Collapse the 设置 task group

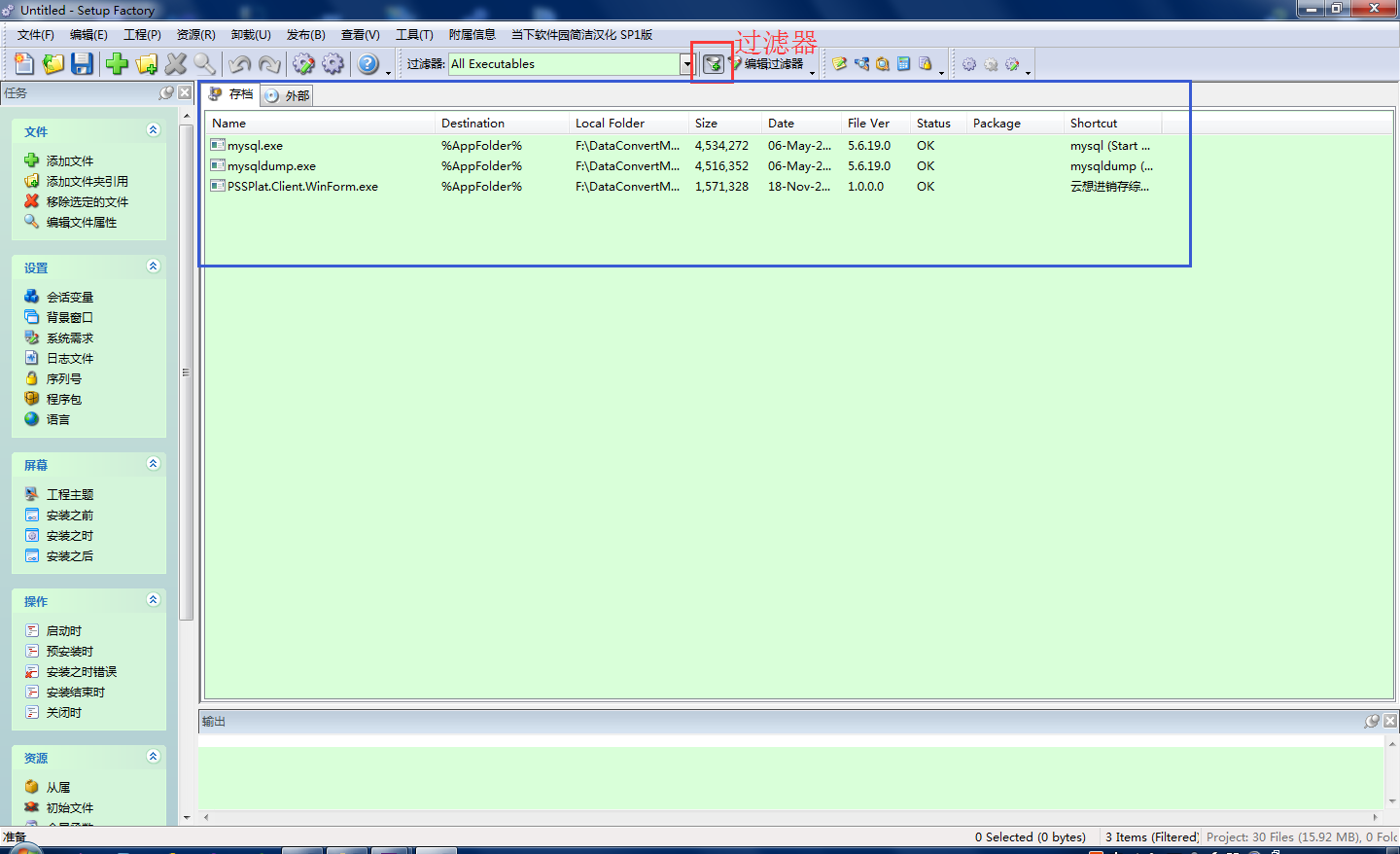point(153,267)
